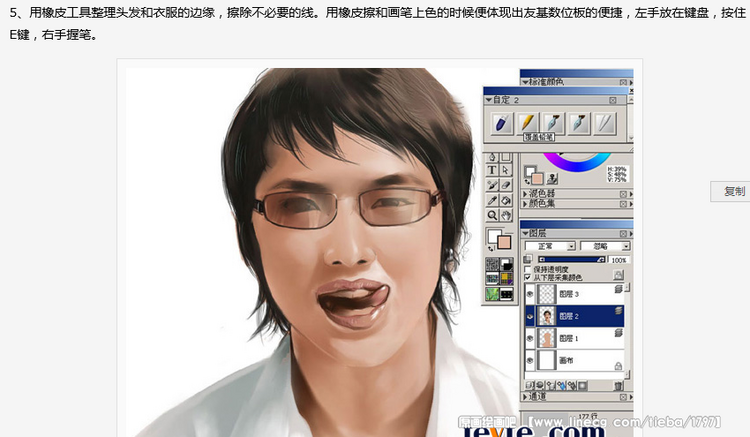Screen dimensions: 750x437
Task: Open the nozzle selector in toolbox
Action: 506,294
